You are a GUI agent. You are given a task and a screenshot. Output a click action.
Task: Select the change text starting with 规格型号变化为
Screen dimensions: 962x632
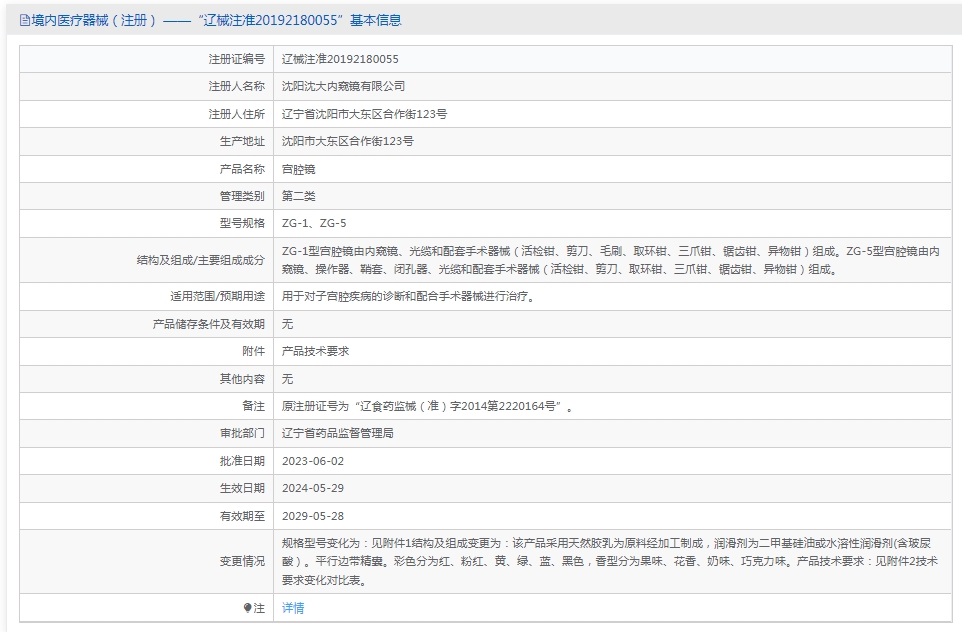click(x=610, y=561)
